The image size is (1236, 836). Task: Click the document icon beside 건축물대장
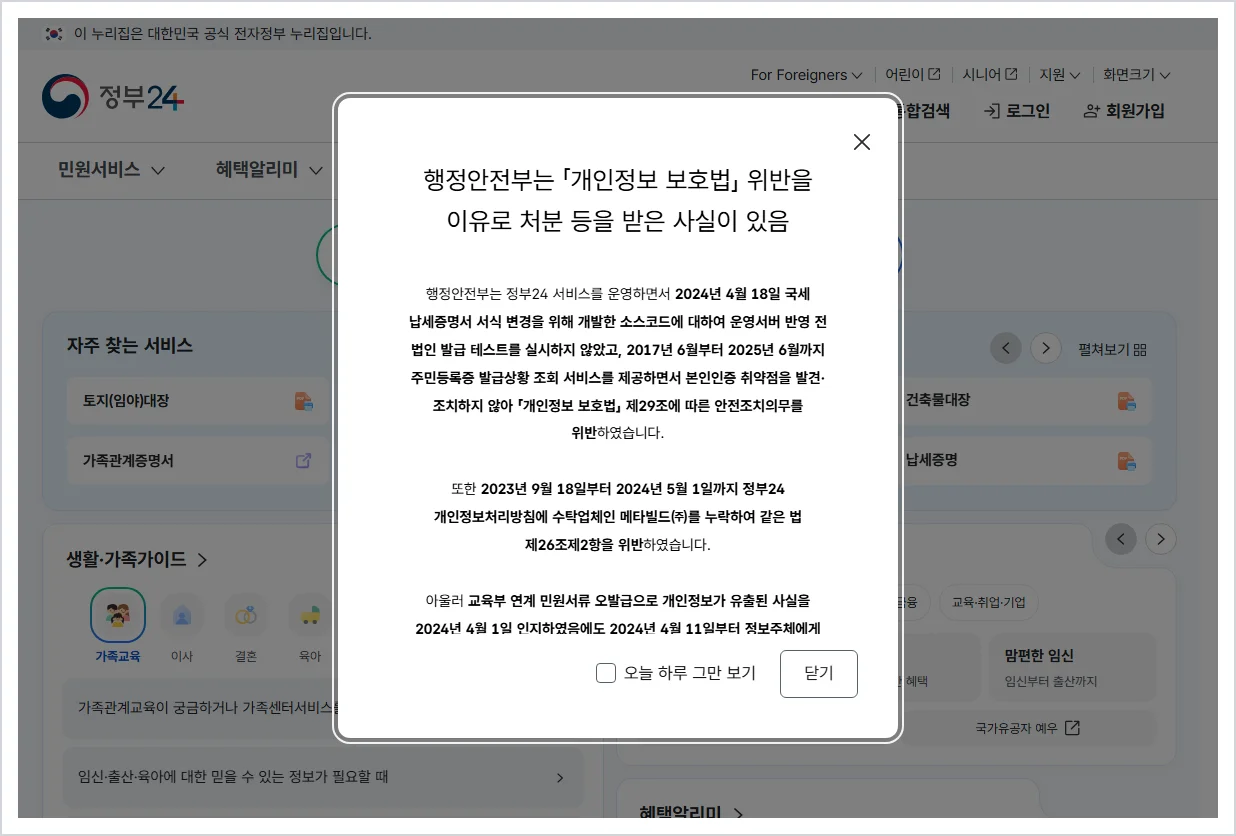[x=1127, y=400]
